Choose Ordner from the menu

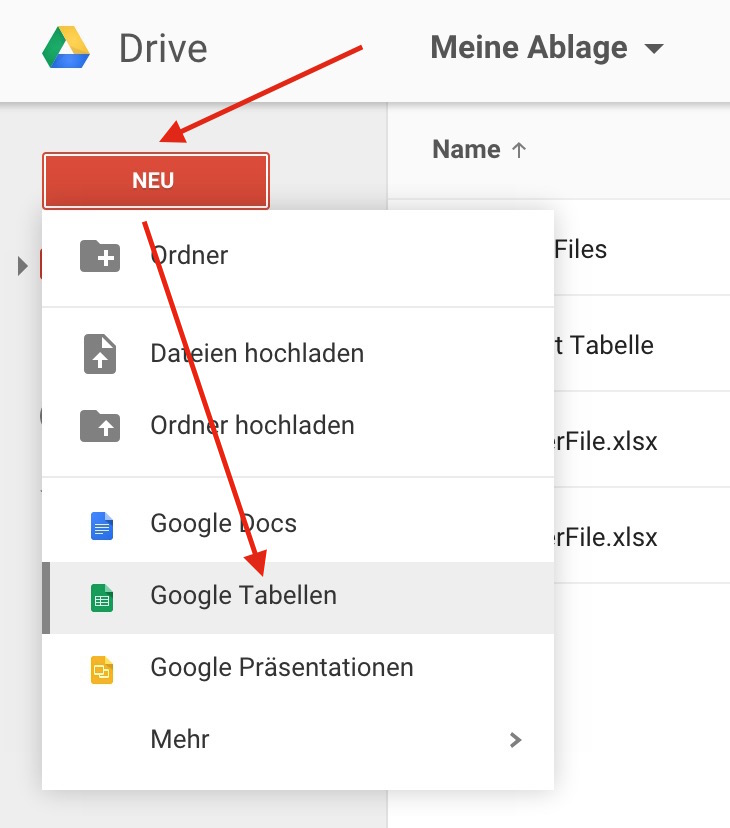point(298,258)
